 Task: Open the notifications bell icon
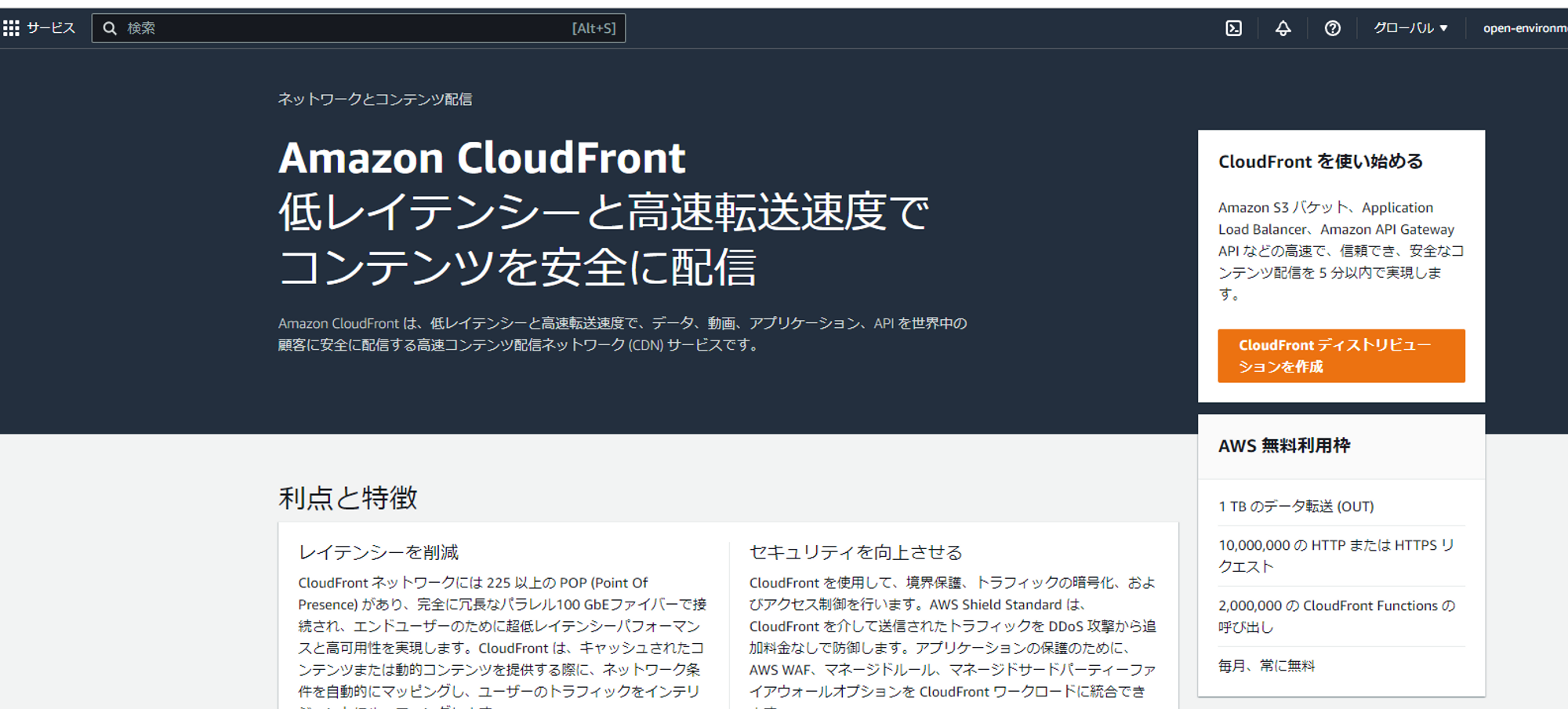[x=1283, y=28]
